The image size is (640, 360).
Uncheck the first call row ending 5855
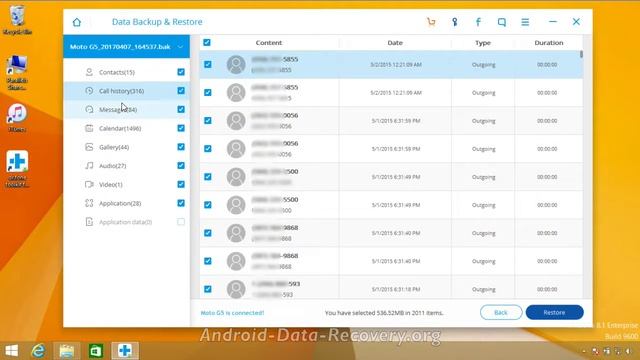(x=208, y=64)
